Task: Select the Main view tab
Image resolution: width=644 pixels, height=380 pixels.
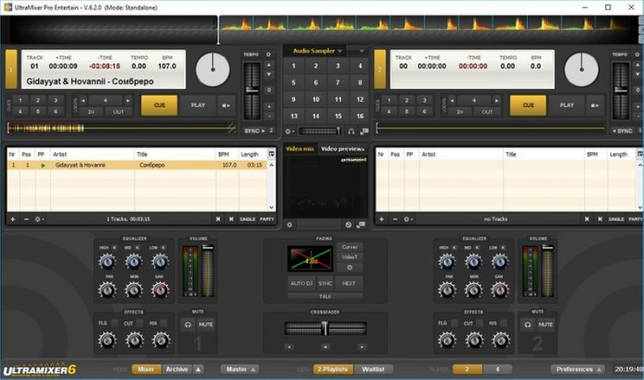Action: click(x=146, y=369)
